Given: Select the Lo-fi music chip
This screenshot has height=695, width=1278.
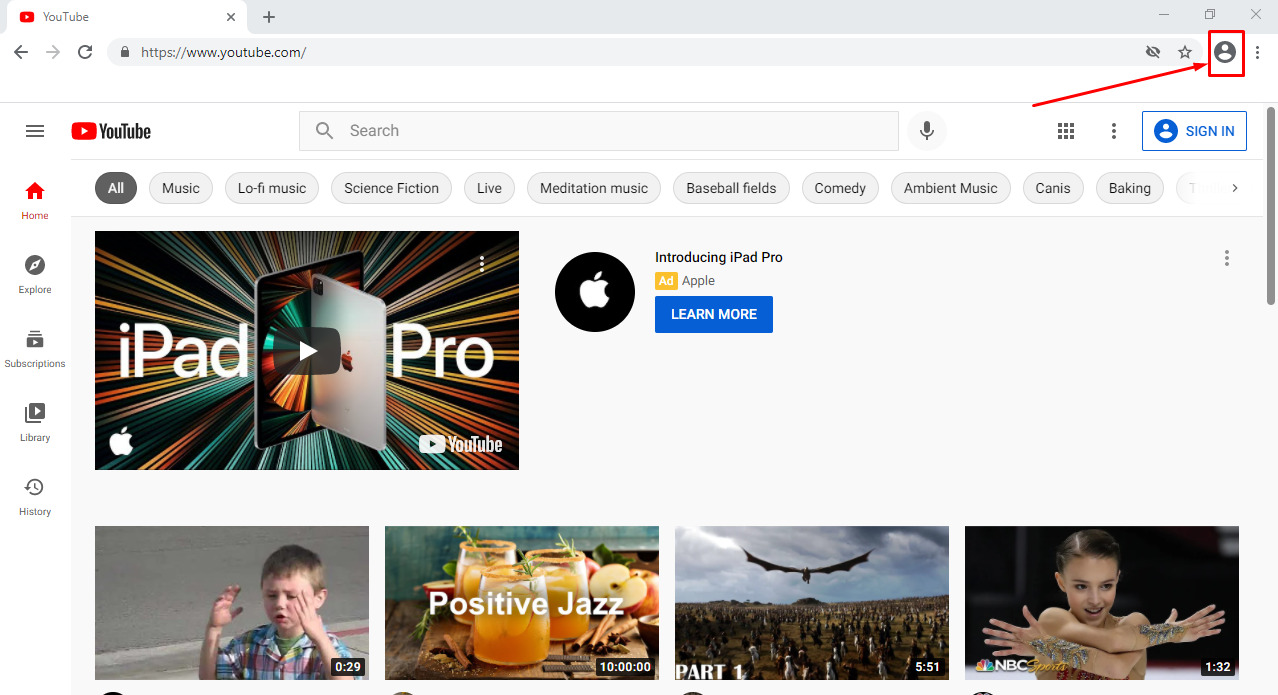Looking at the screenshot, I should pyautogui.click(x=272, y=188).
